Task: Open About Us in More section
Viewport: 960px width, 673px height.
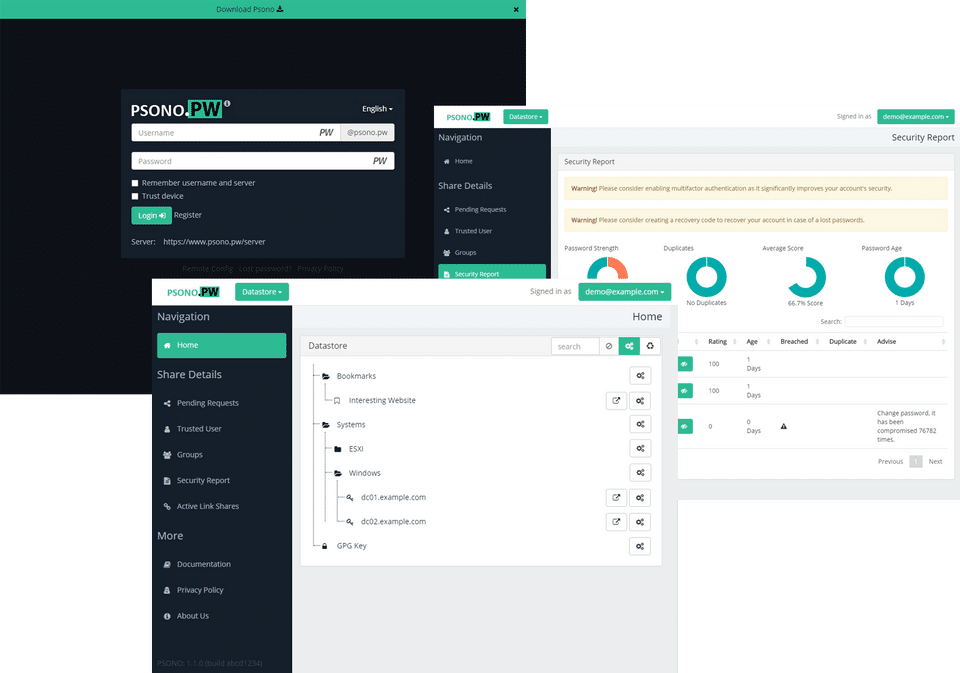Action: tap(192, 615)
